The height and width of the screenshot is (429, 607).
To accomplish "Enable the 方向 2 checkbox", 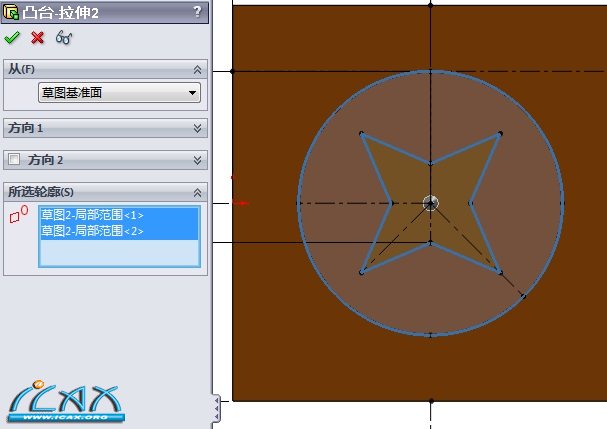I will pyautogui.click(x=14, y=159).
